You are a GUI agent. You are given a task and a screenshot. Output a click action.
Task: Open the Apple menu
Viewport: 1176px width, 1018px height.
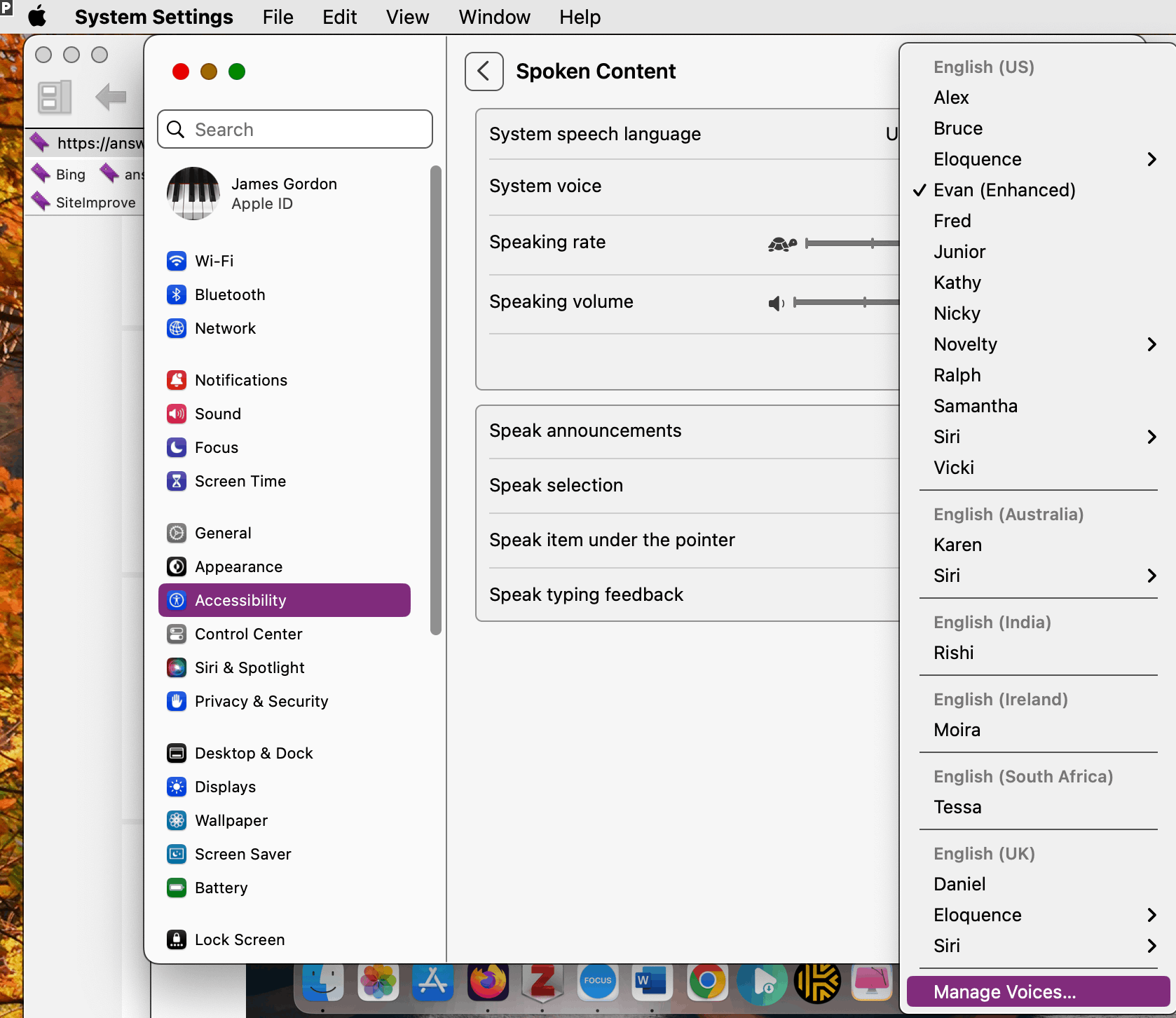[37, 16]
